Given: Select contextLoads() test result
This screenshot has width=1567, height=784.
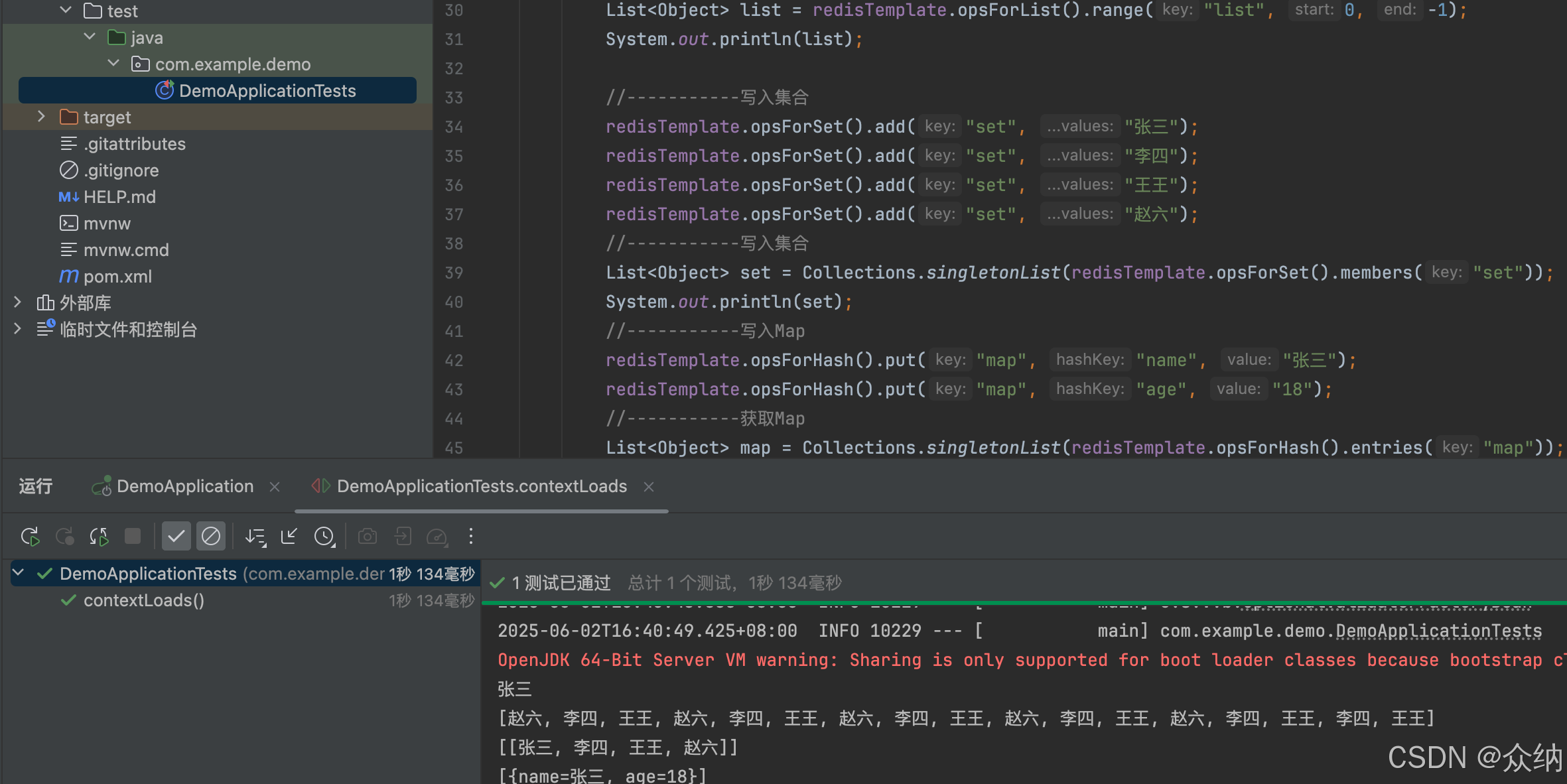Looking at the screenshot, I should click(143, 600).
